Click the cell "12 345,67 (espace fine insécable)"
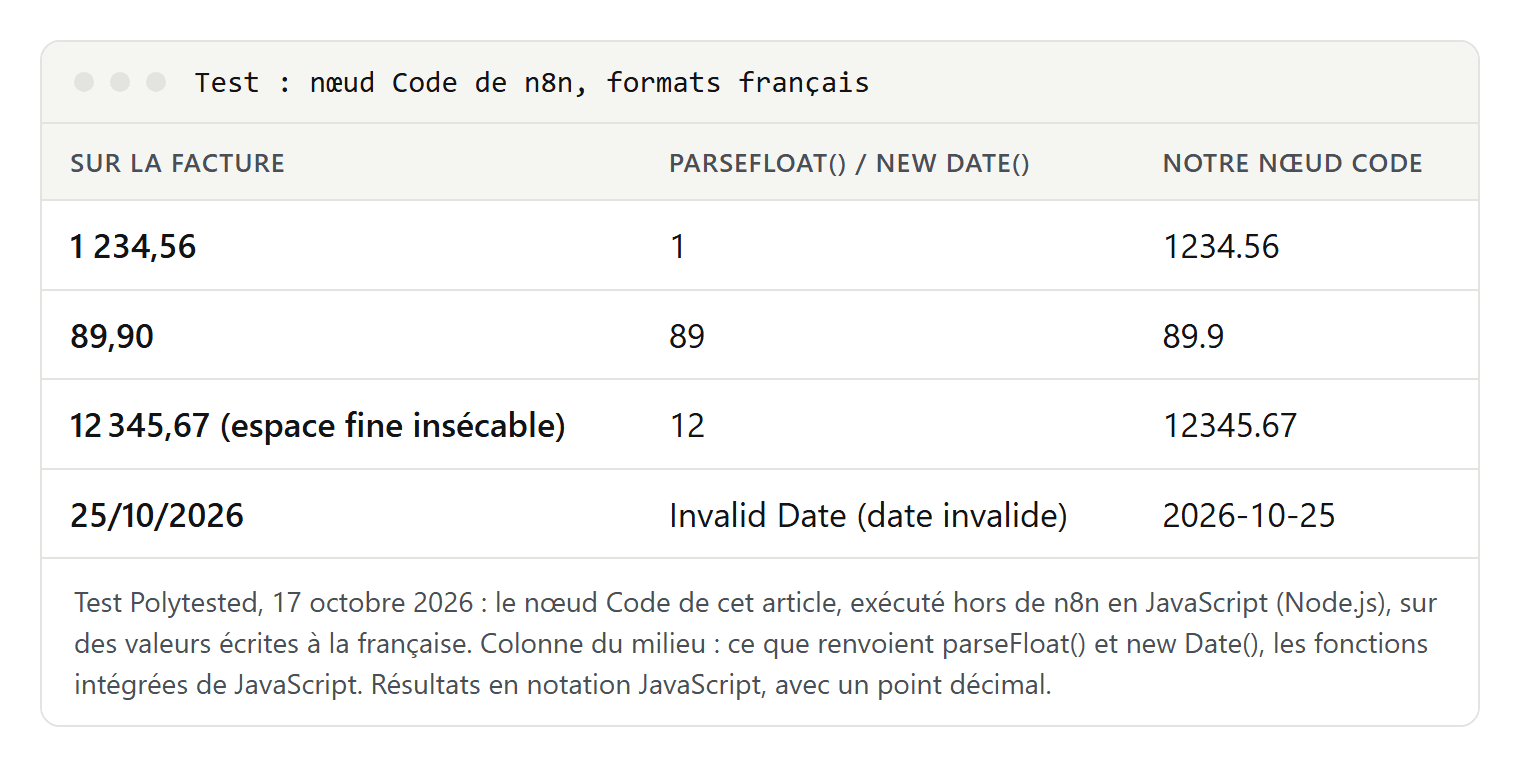The width and height of the screenshot is (1520, 767). [318, 425]
